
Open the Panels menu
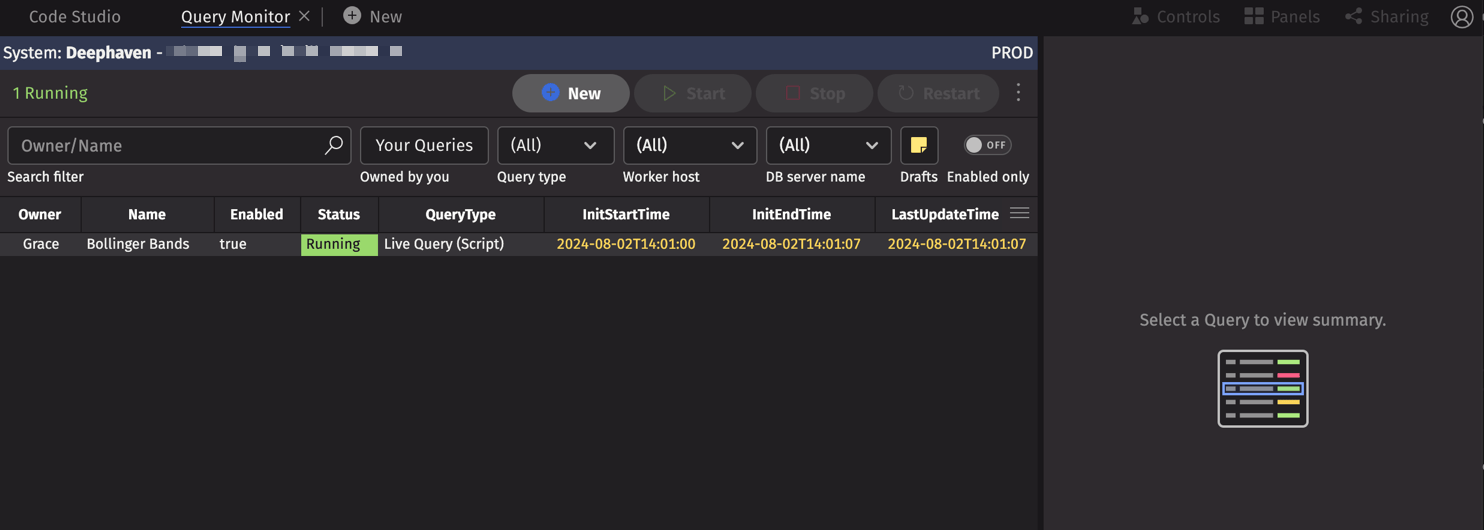[1282, 17]
